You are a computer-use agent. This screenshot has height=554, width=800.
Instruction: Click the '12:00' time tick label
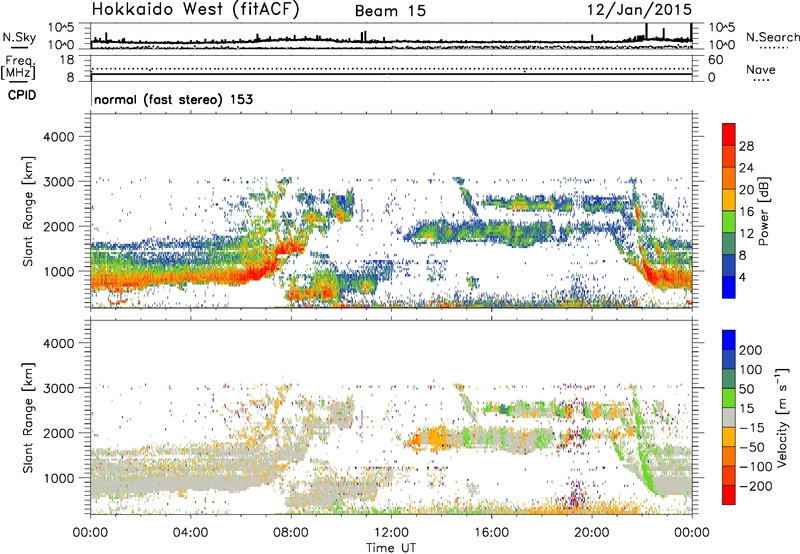pos(391,533)
